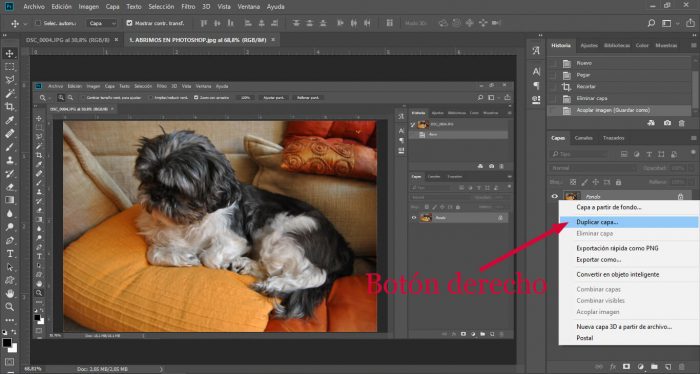The image size is (700, 374).
Task: Hide the Fondo layer with eye icon
Action: [554, 196]
